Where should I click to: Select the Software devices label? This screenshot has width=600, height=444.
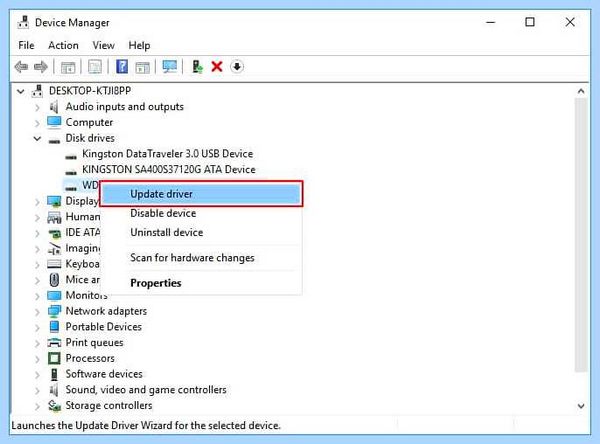(104, 374)
